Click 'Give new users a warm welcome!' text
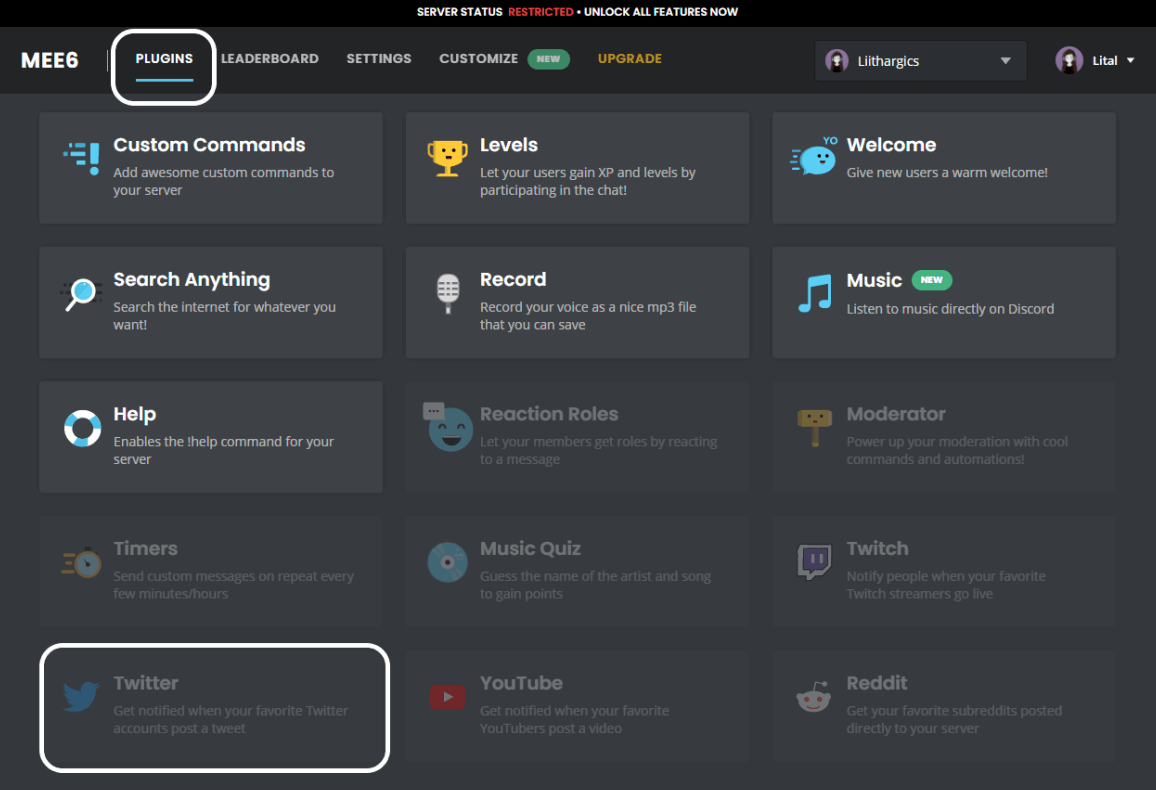The image size is (1156, 790). click(x=947, y=172)
